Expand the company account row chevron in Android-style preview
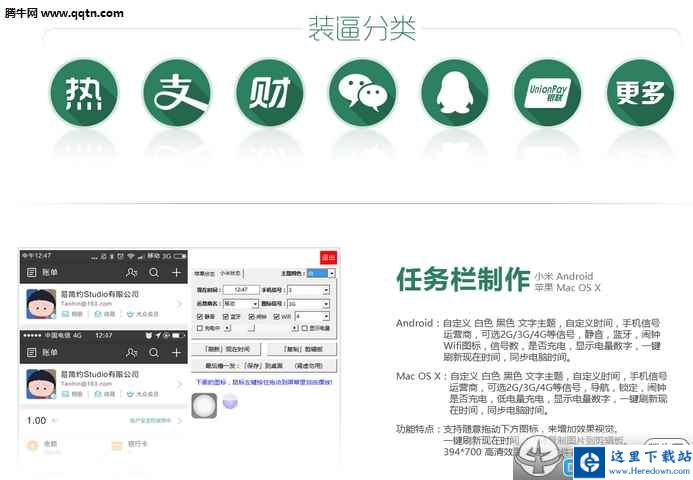693x480 pixels. [x=179, y=304]
